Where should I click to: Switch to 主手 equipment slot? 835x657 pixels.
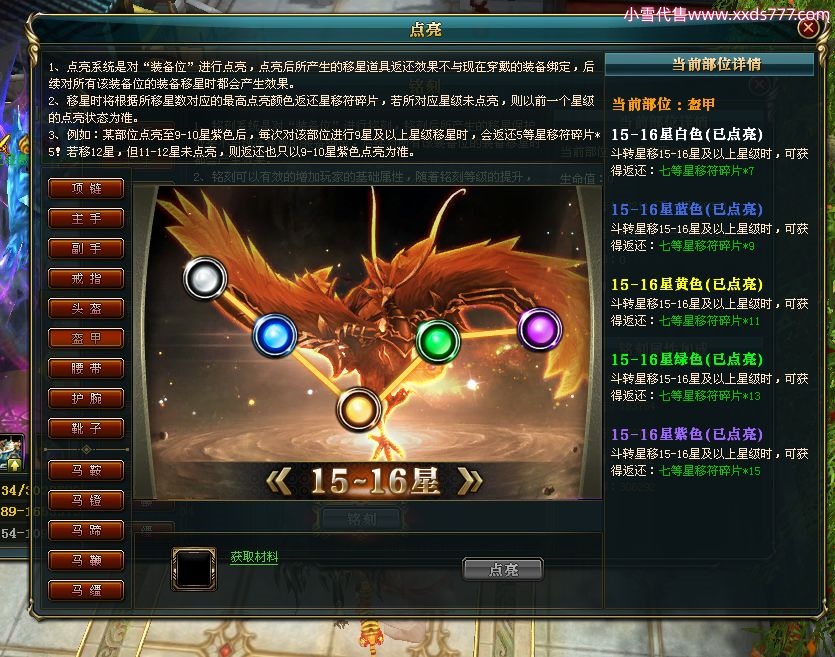click(x=86, y=218)
